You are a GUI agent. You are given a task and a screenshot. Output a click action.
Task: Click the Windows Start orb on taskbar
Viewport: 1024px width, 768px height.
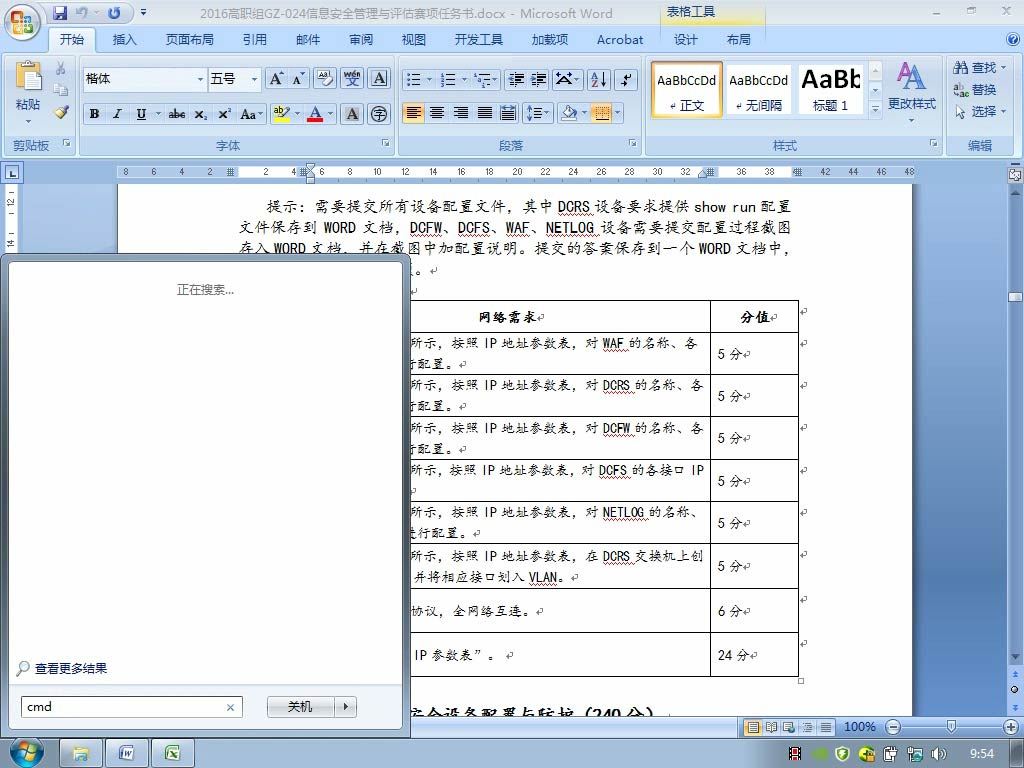tap(25, 753)
